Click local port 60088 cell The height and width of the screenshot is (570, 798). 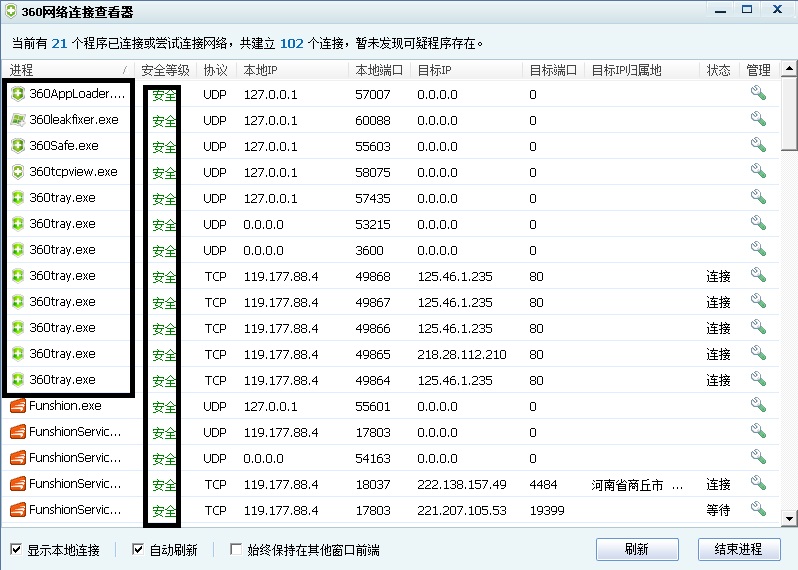coord(373,121)
